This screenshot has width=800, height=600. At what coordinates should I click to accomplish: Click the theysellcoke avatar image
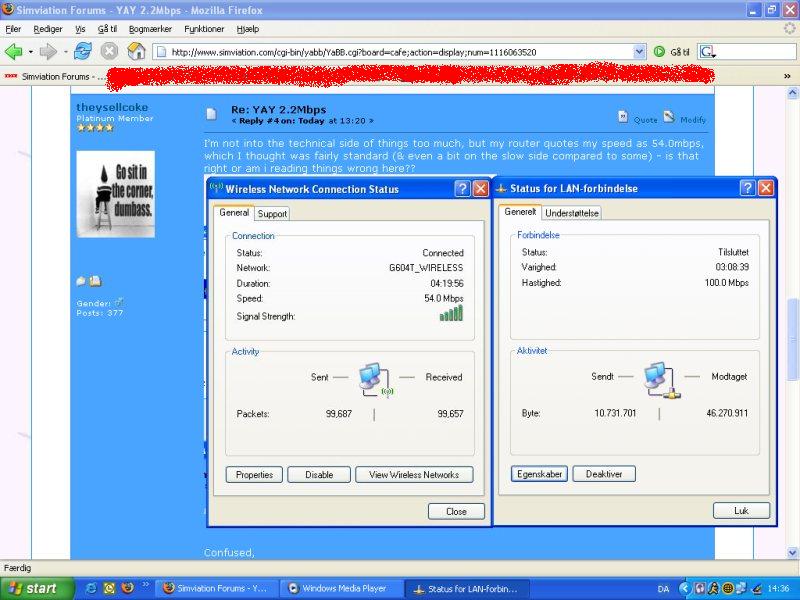pyautogui.click(x=116, y=194)
